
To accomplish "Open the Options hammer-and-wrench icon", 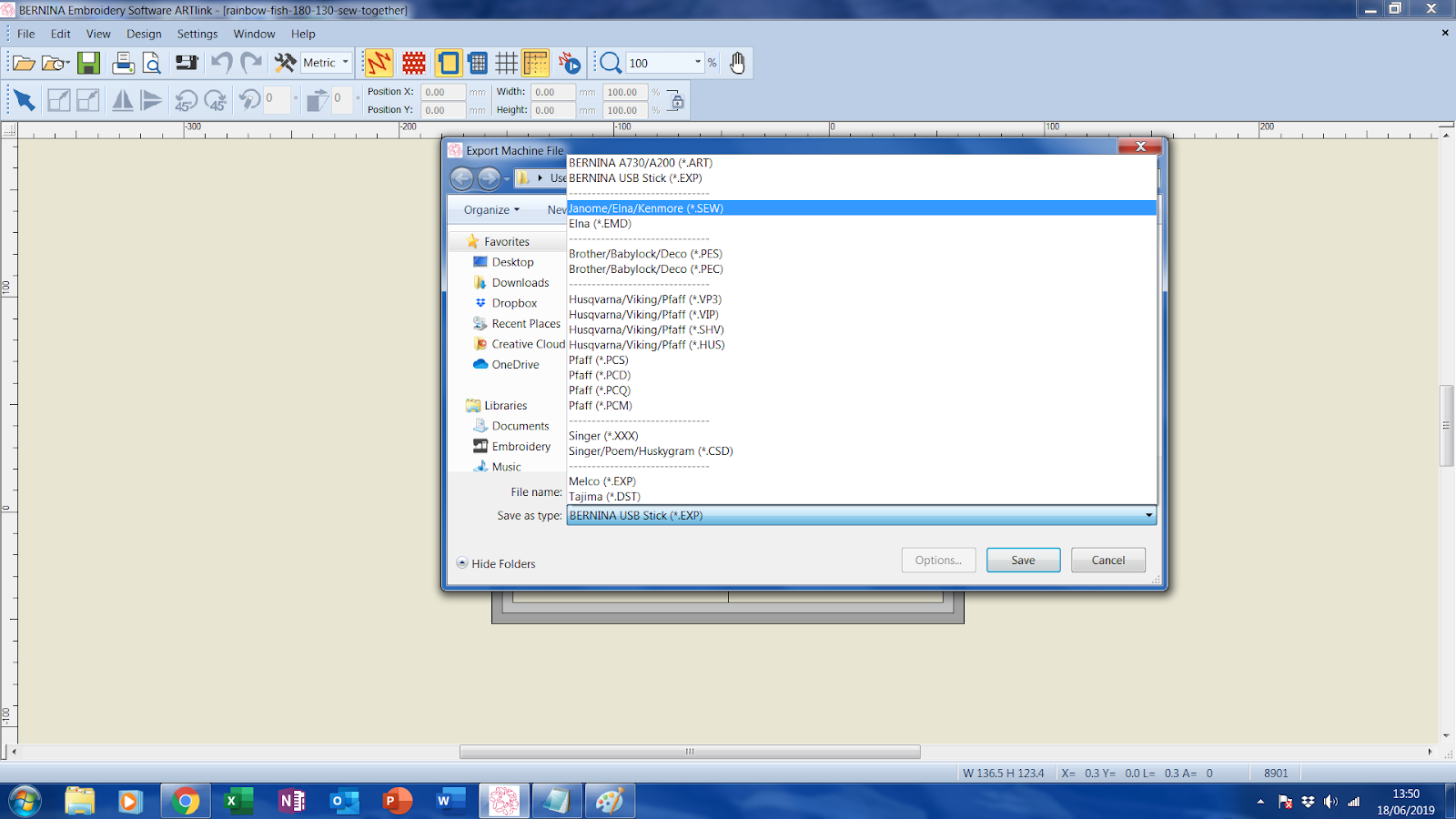I will pyautogui.click(x=286, y=63).
